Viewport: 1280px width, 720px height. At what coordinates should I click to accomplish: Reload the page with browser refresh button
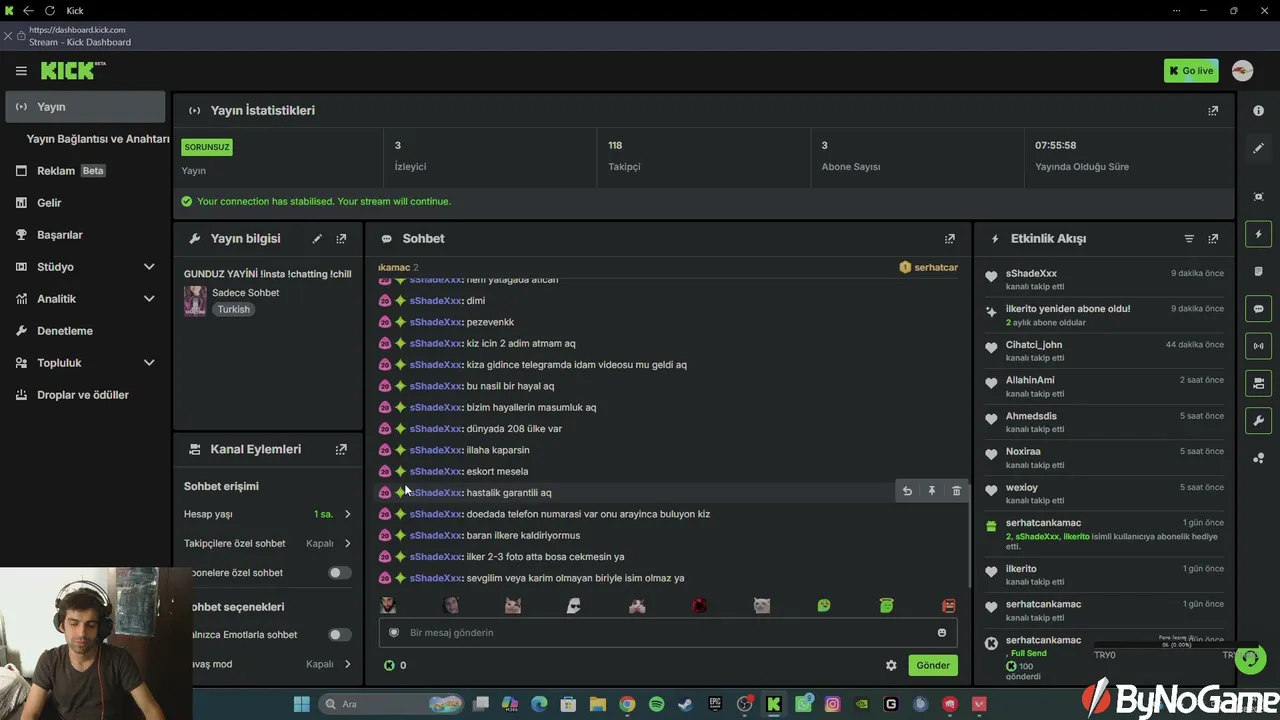pyautogui.click(x=49, y=11)
